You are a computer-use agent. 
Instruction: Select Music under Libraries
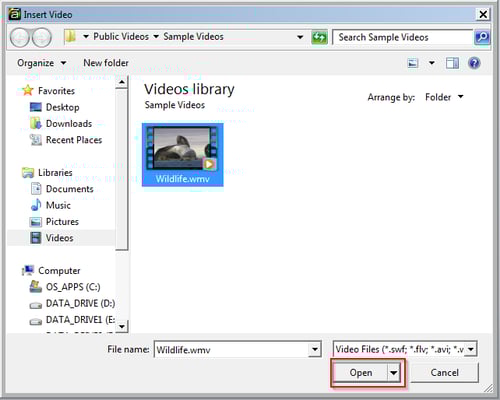pos(58,205)
